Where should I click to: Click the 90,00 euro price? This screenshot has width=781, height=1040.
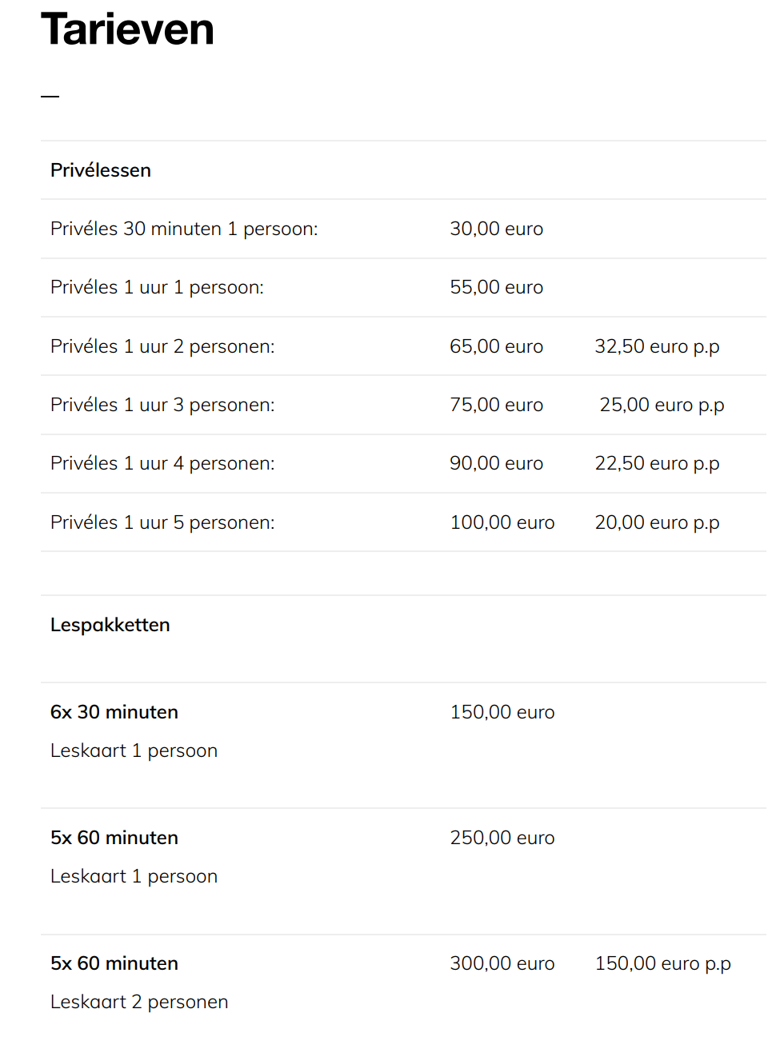497,463
